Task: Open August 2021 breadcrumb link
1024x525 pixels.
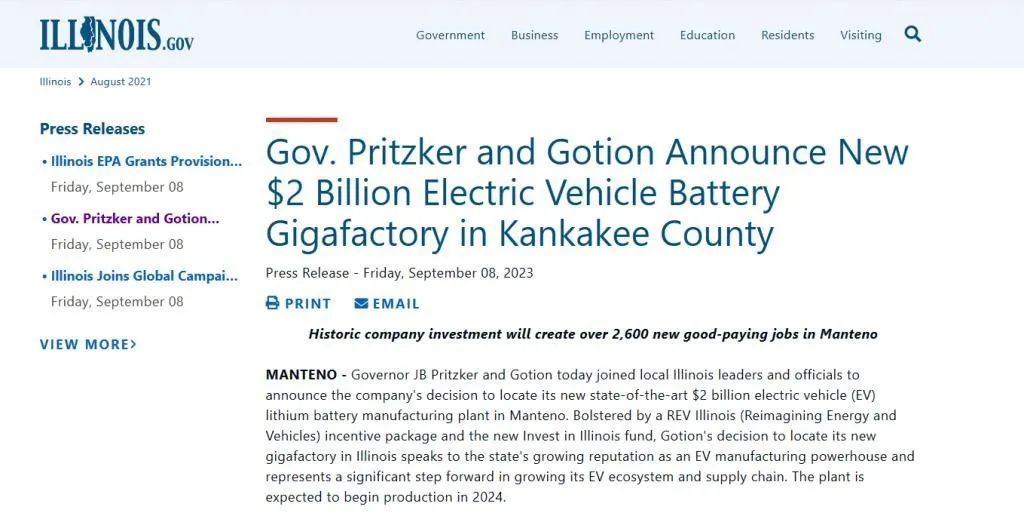Action: (121, 82)
